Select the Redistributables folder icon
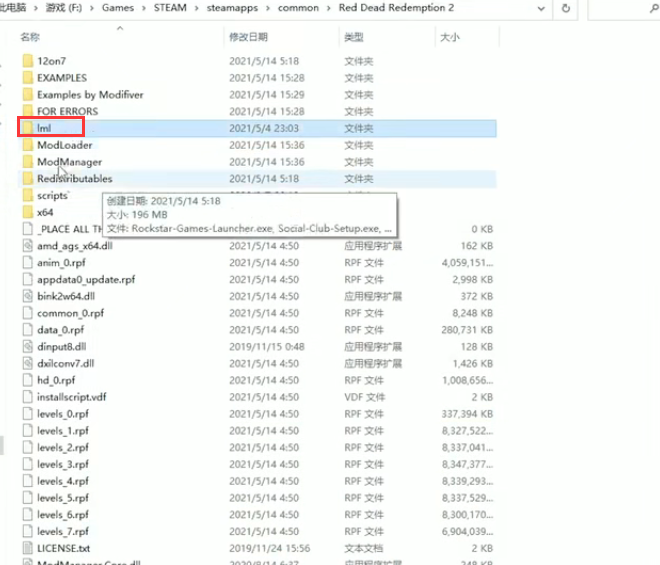This screenshot has width=660, height=565. point(28,179)
